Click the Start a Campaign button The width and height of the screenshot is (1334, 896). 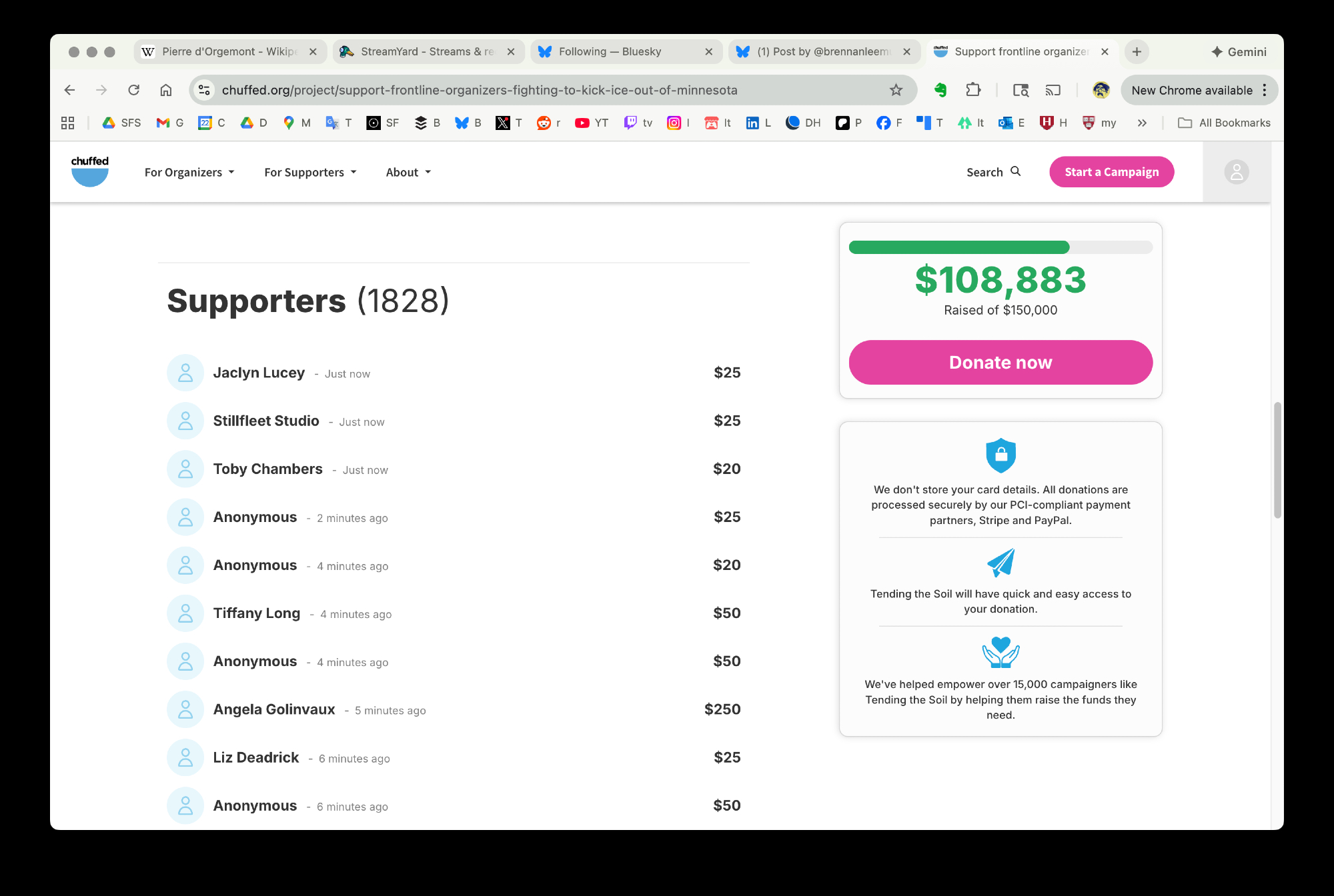coord(1111,172)
